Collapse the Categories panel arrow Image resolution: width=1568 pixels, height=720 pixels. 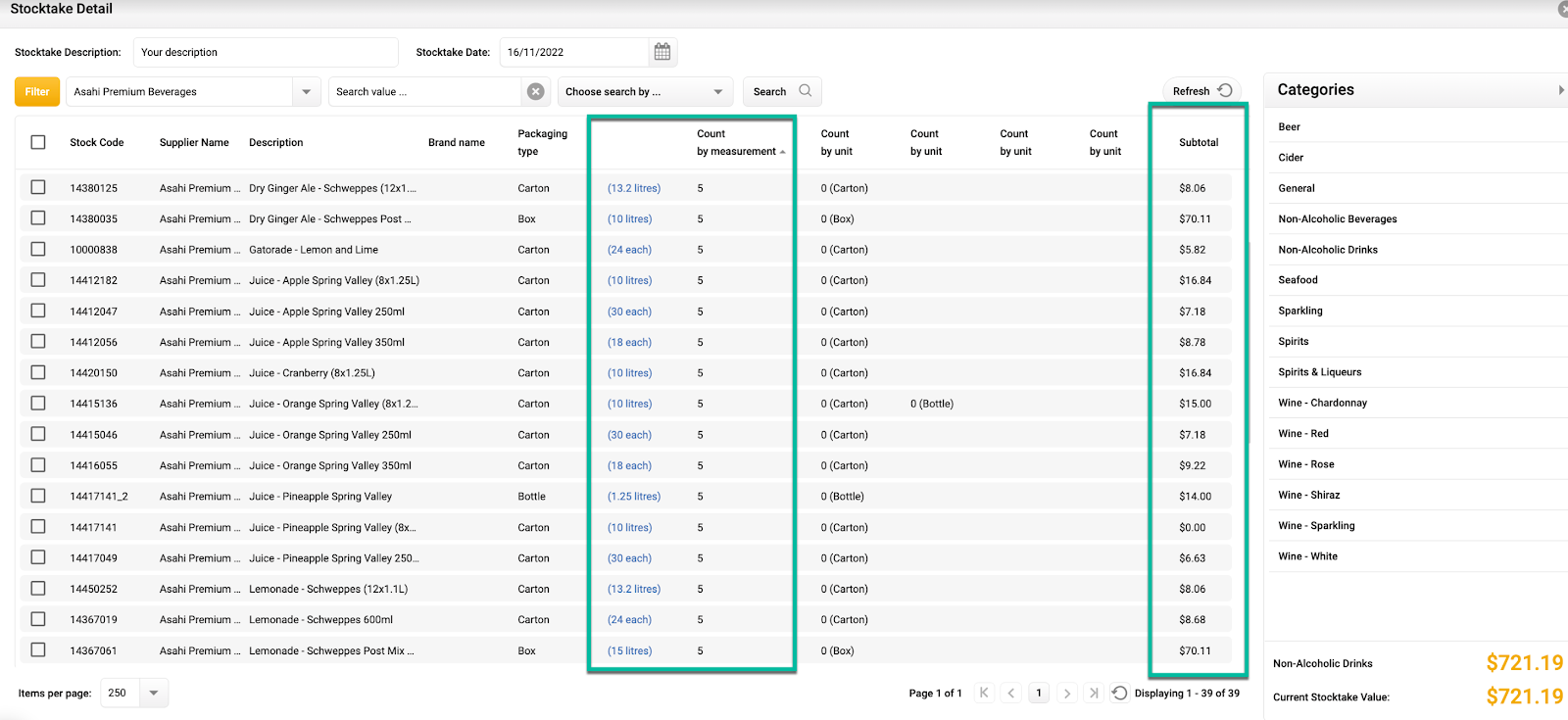1561,90
